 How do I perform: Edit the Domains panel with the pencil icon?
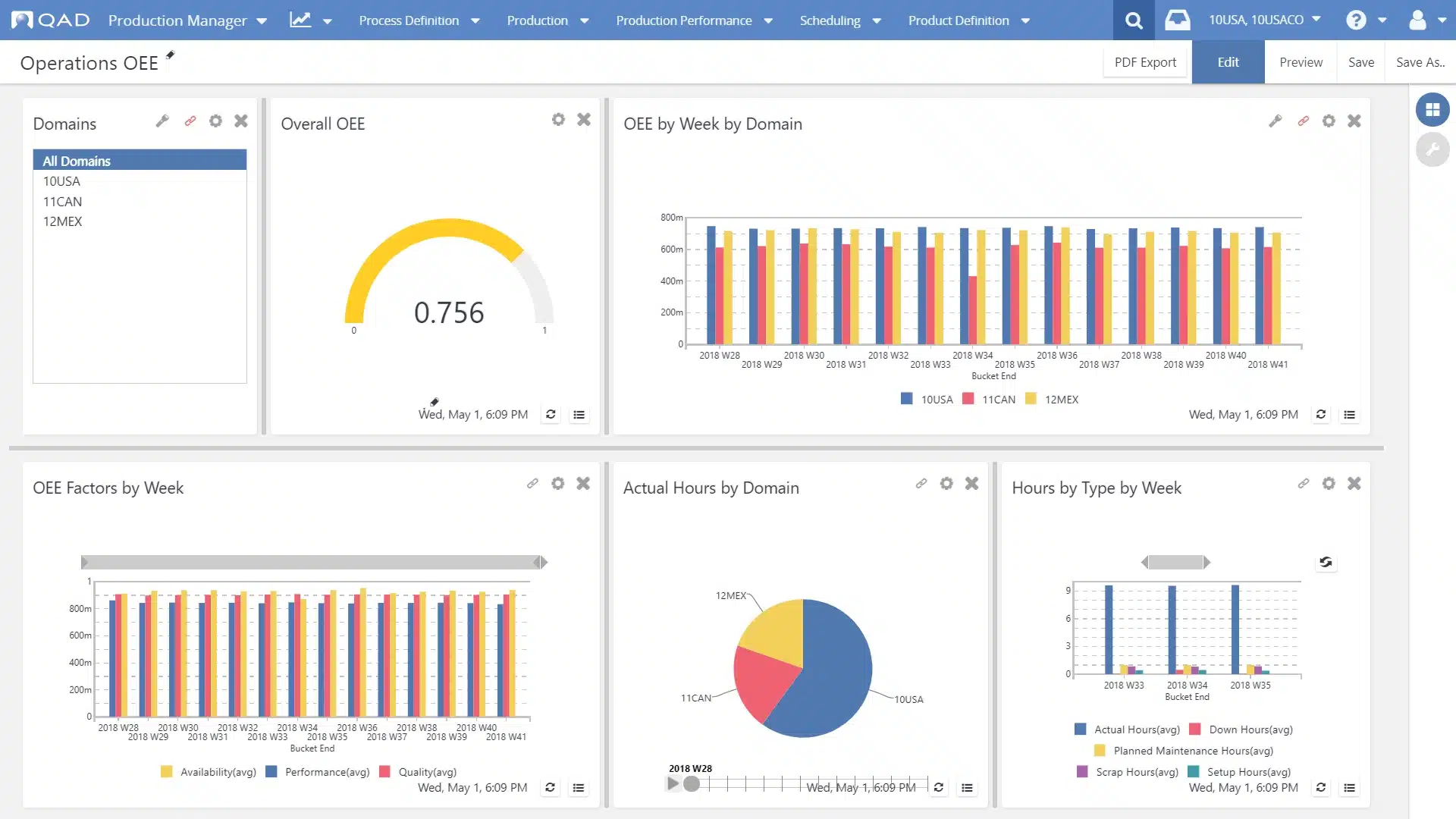pos(163,121)
